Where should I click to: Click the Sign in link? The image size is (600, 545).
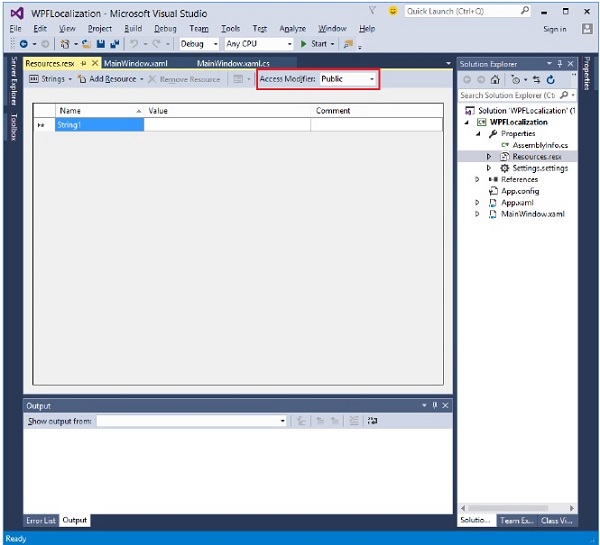555,29
